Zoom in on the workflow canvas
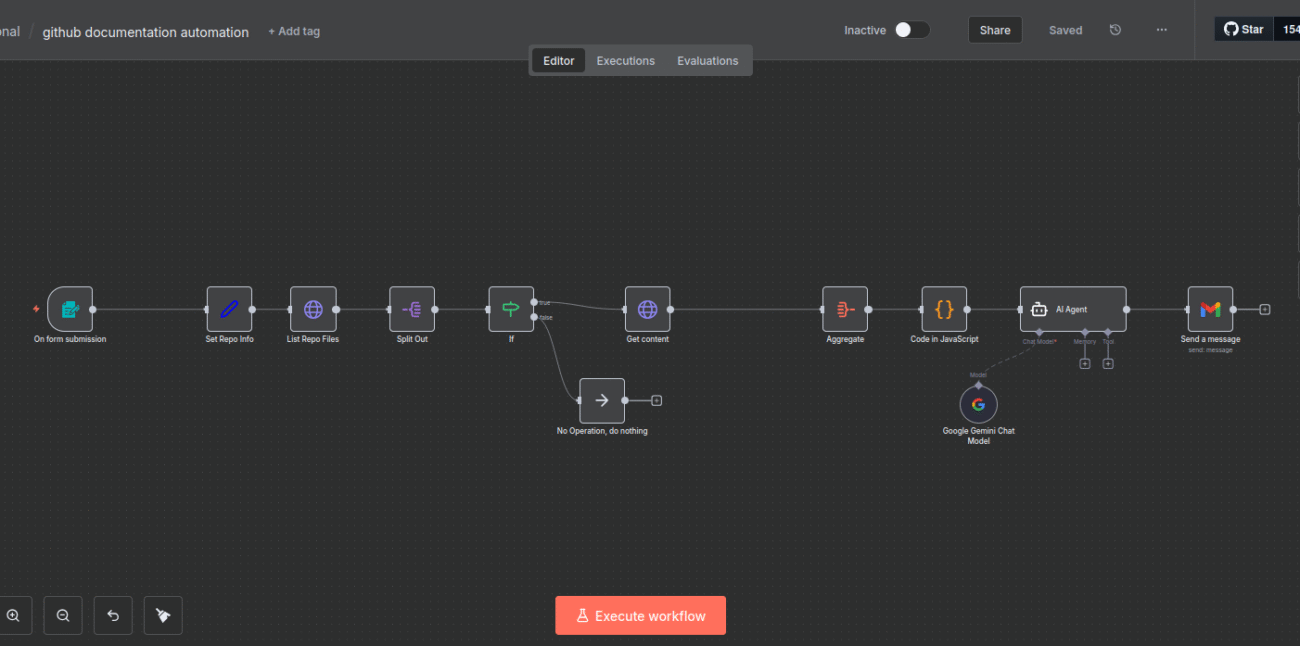Viewport: 1300px width, 646px height. (13, 616)
